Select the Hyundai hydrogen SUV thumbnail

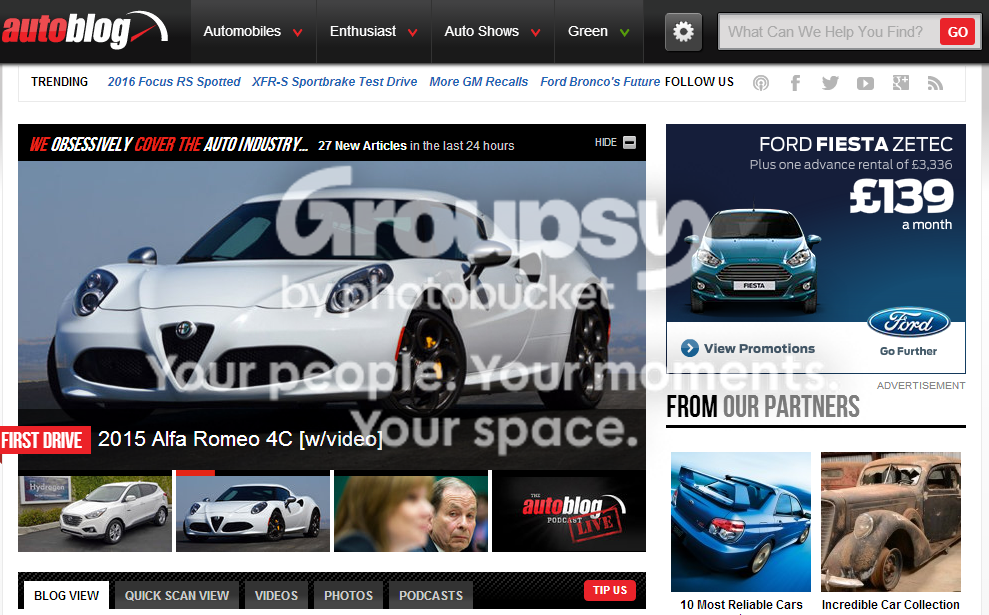pos(95,514)
